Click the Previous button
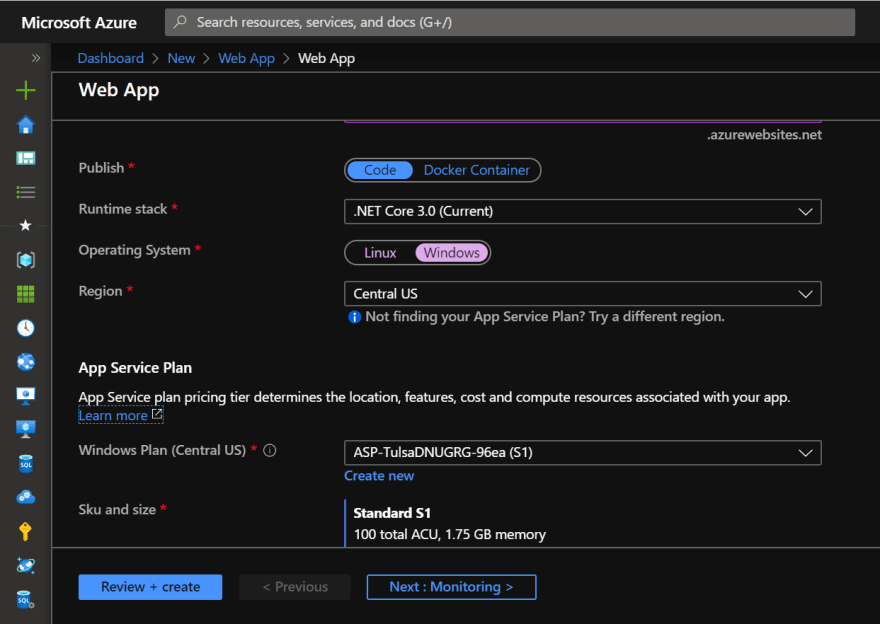This screenshot has height=624, width=880. point(295,587)
